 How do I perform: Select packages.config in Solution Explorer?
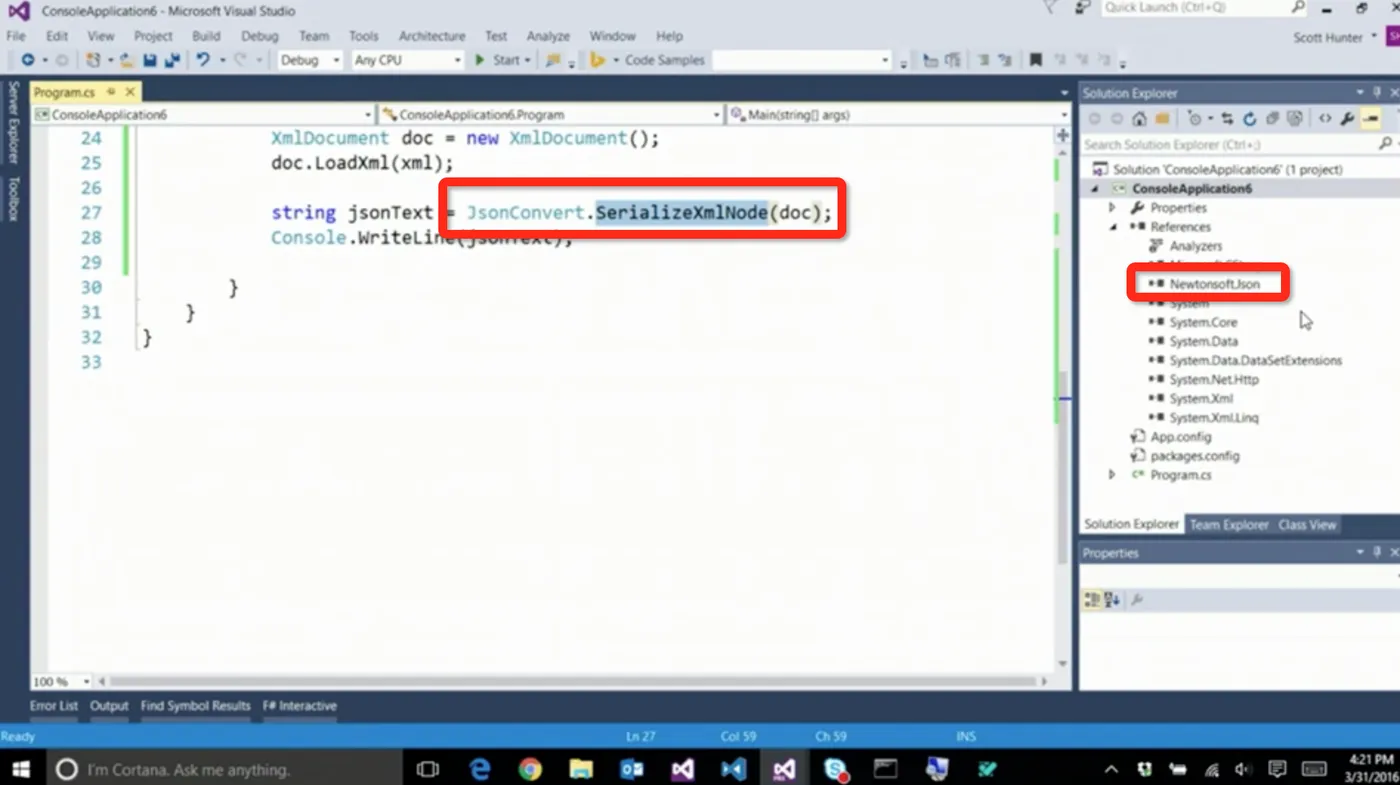[1194, 456]
